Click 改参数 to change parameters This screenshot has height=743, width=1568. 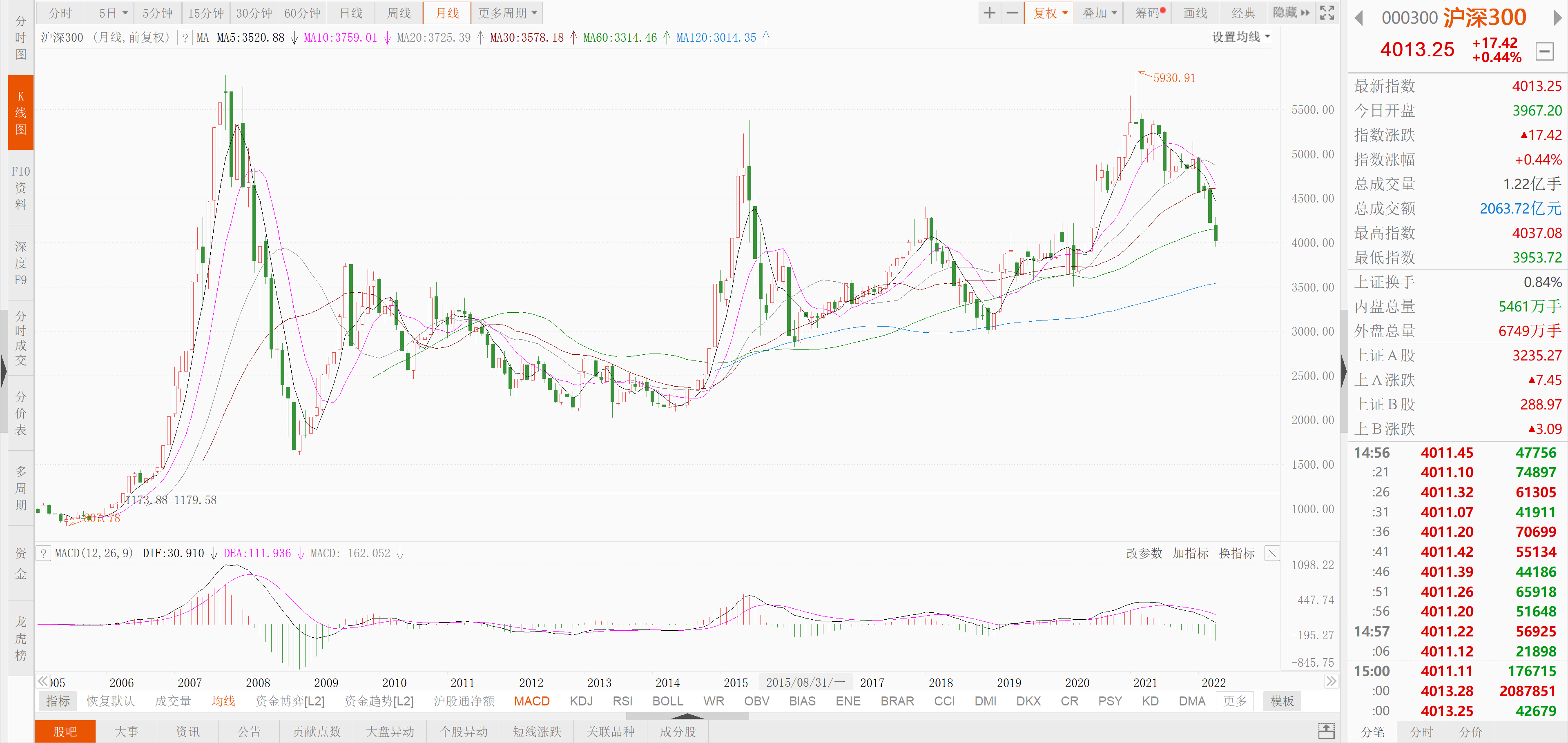tap(1144, 553)
